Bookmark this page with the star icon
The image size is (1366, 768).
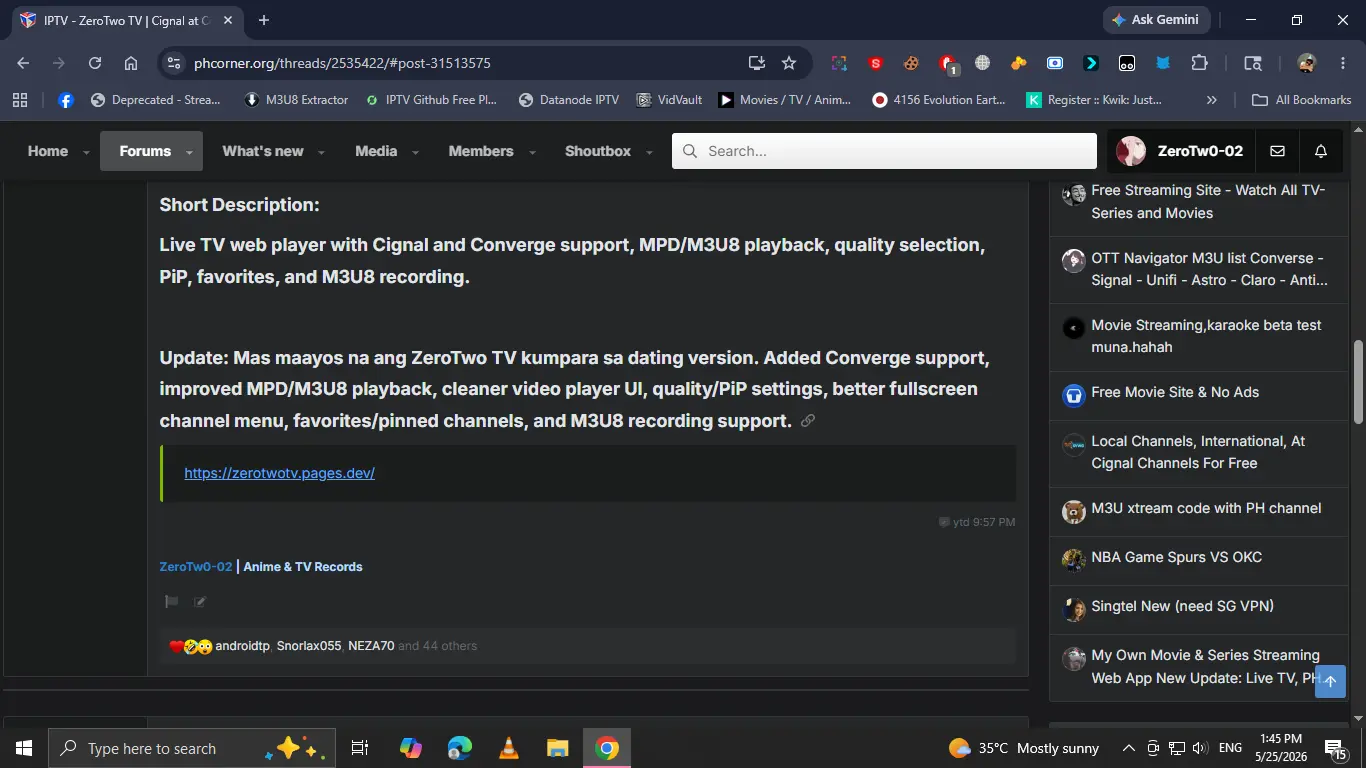(x=789, y=63)
